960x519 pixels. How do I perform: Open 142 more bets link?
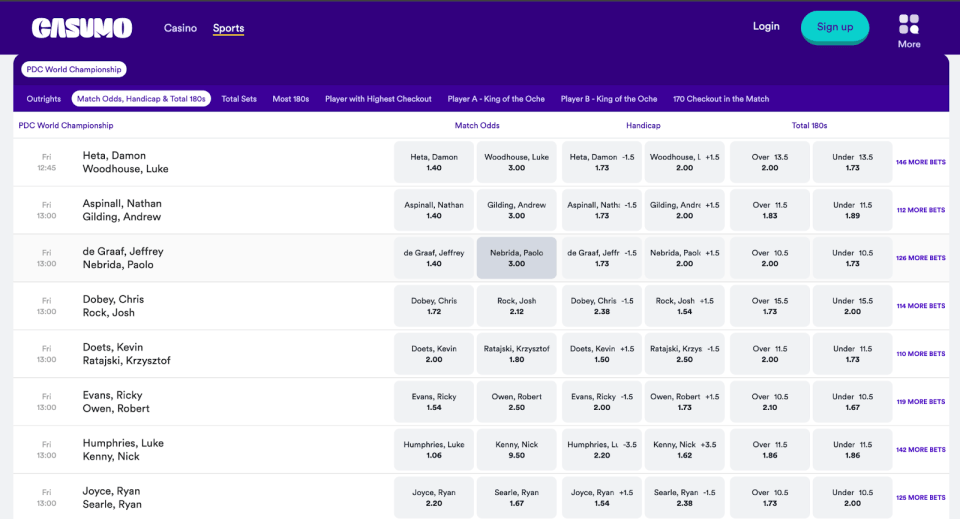pos(921,450)
